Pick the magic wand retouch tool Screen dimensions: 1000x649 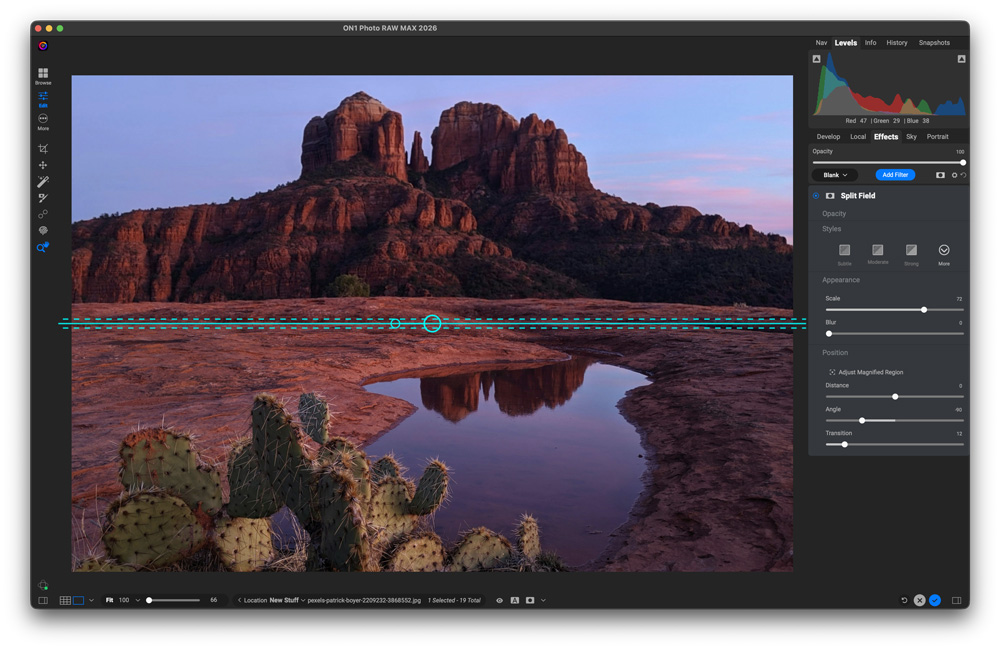(x=43, y=182)
